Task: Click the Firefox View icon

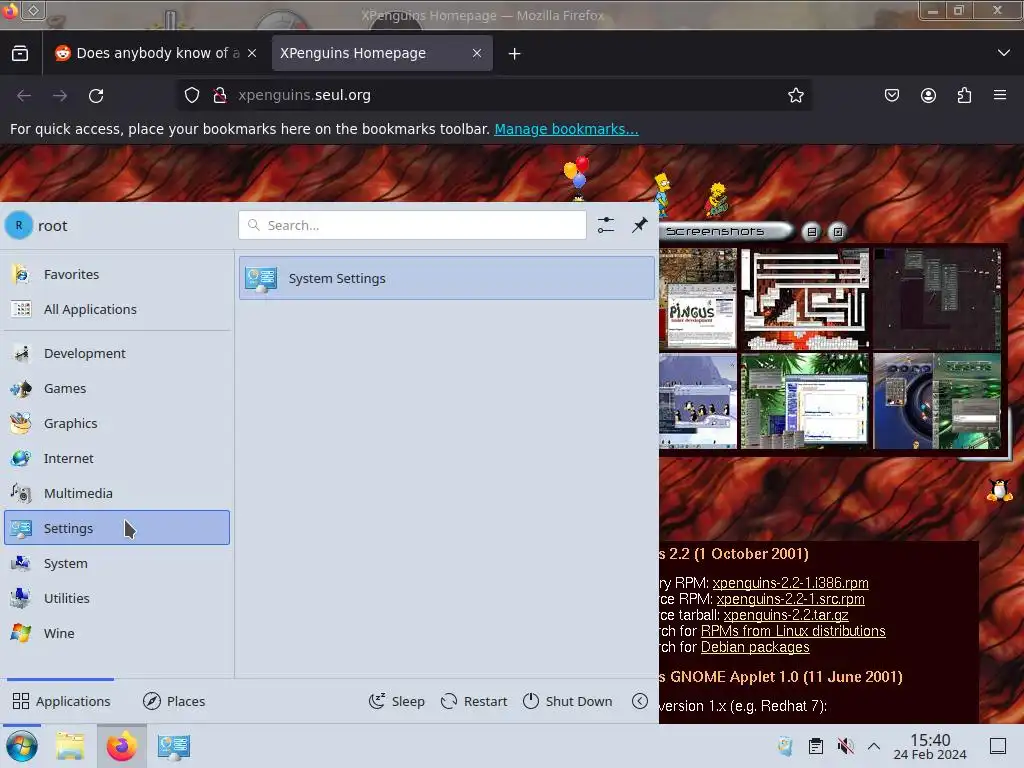Action: coord(20,53)
